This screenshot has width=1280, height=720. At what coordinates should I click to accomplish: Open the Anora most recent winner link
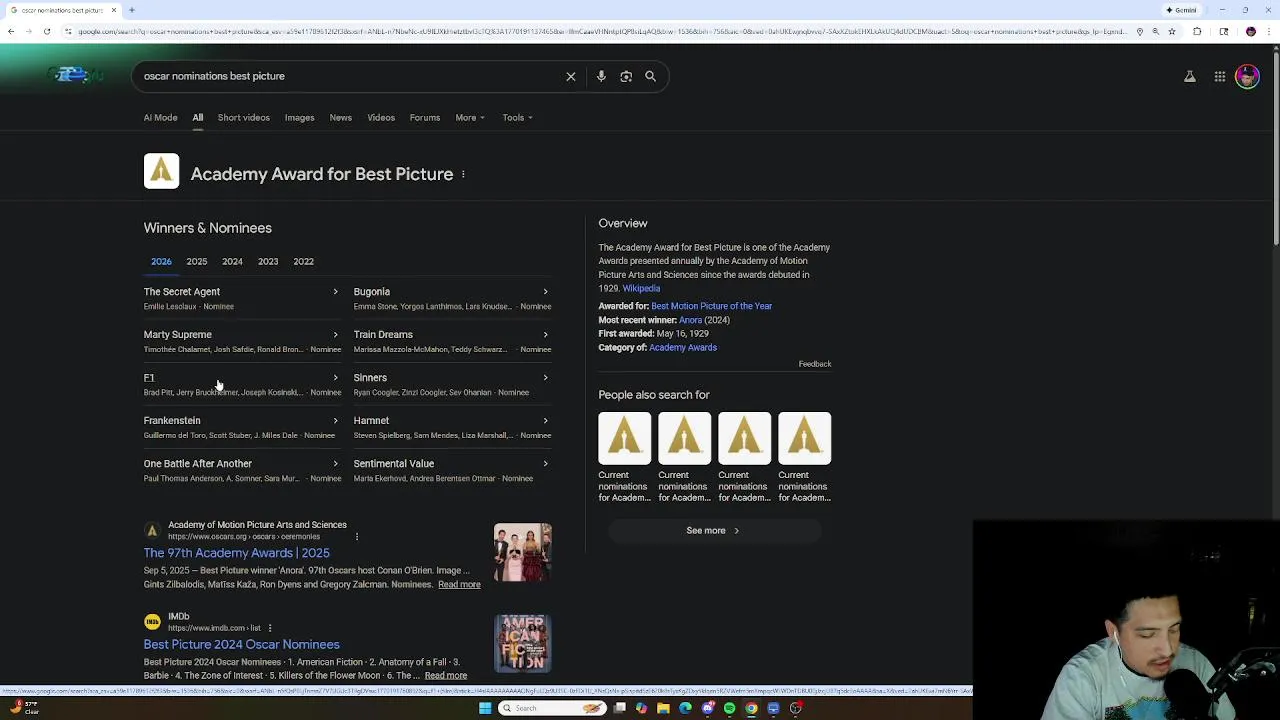(x=690, y=320)
